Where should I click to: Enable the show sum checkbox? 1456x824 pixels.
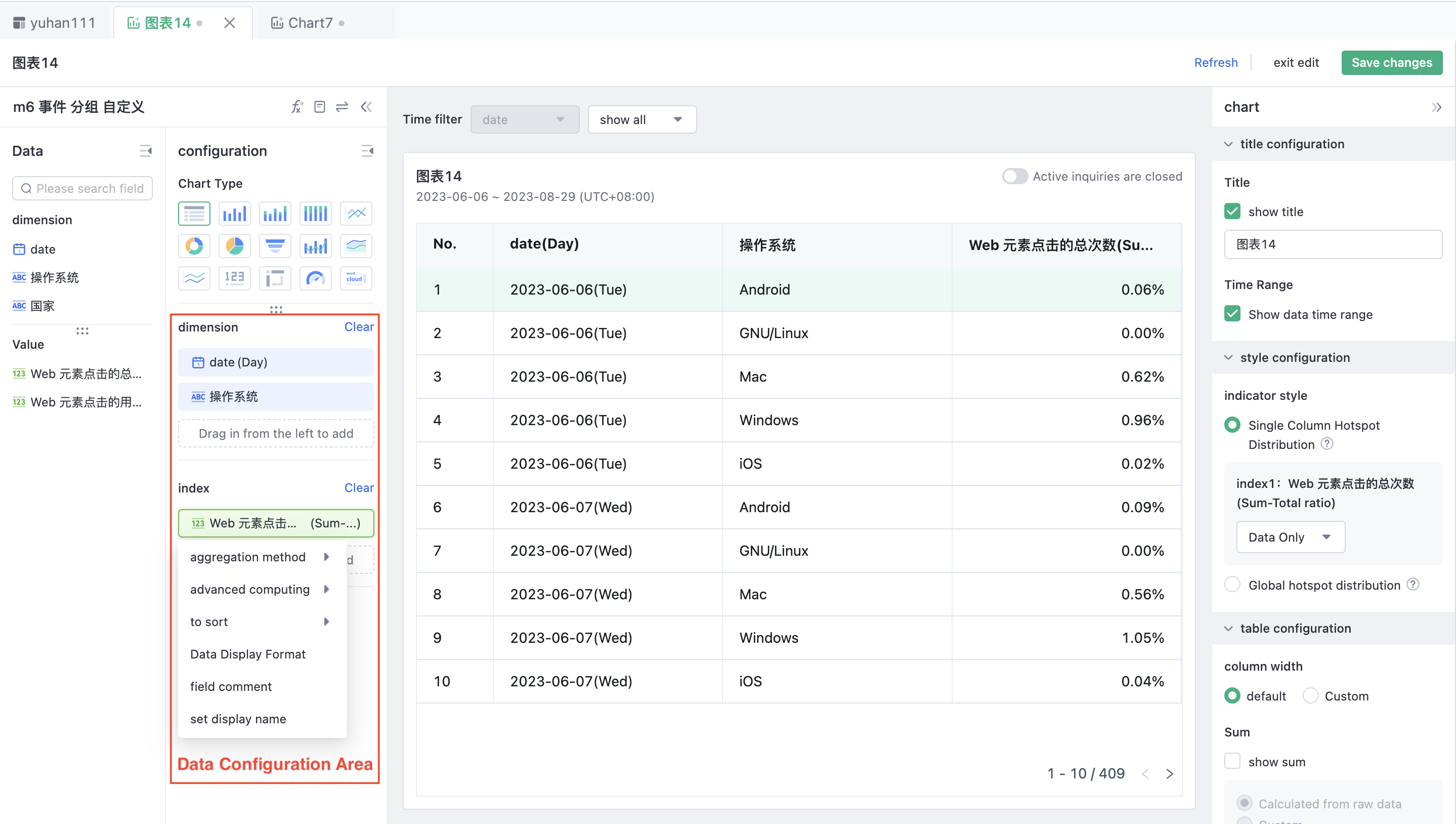point(1233,762)
